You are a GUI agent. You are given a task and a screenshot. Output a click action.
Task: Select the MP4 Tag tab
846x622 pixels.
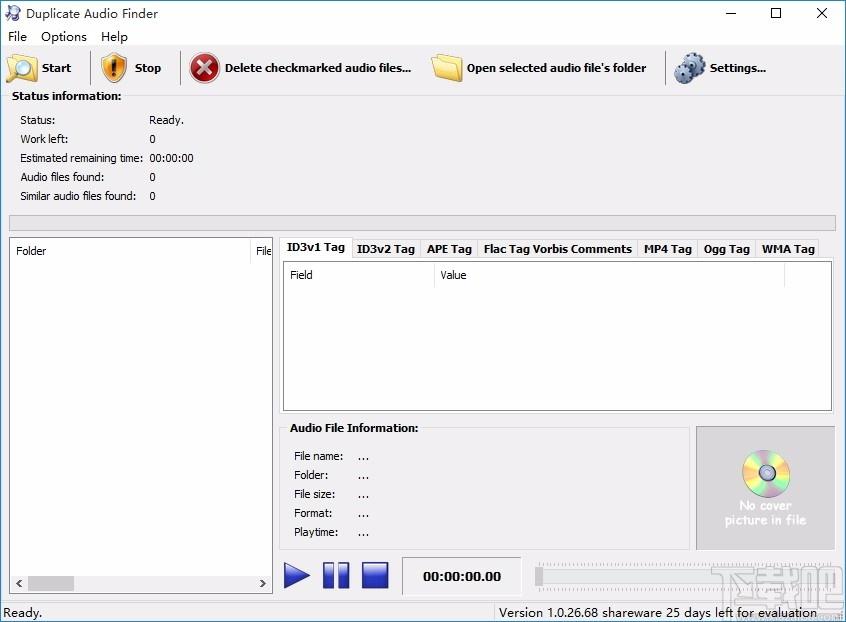(x=667, y=249)
